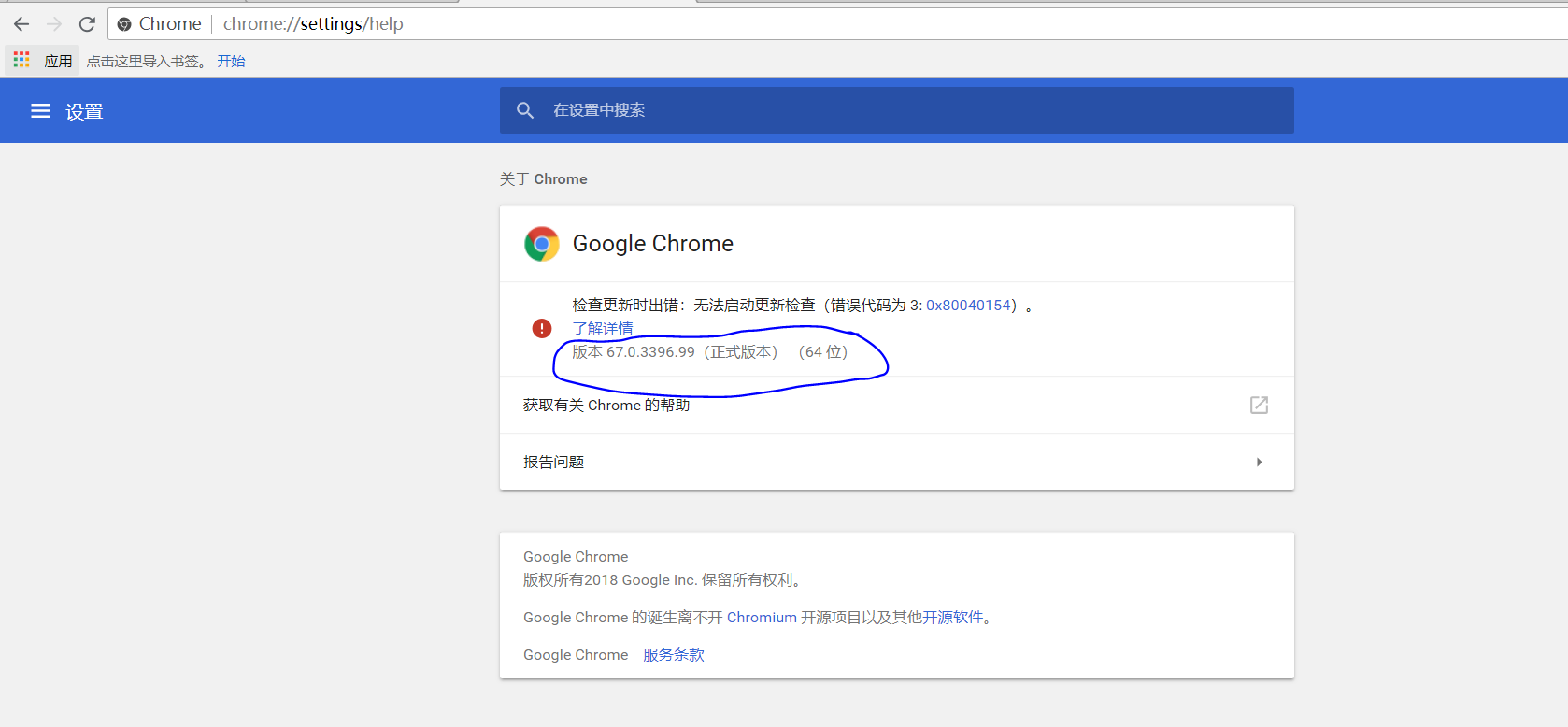This screenshot has height=727, width=1568.
Task: Click the 检查更新时出错 error message
Action: point(803,306)
